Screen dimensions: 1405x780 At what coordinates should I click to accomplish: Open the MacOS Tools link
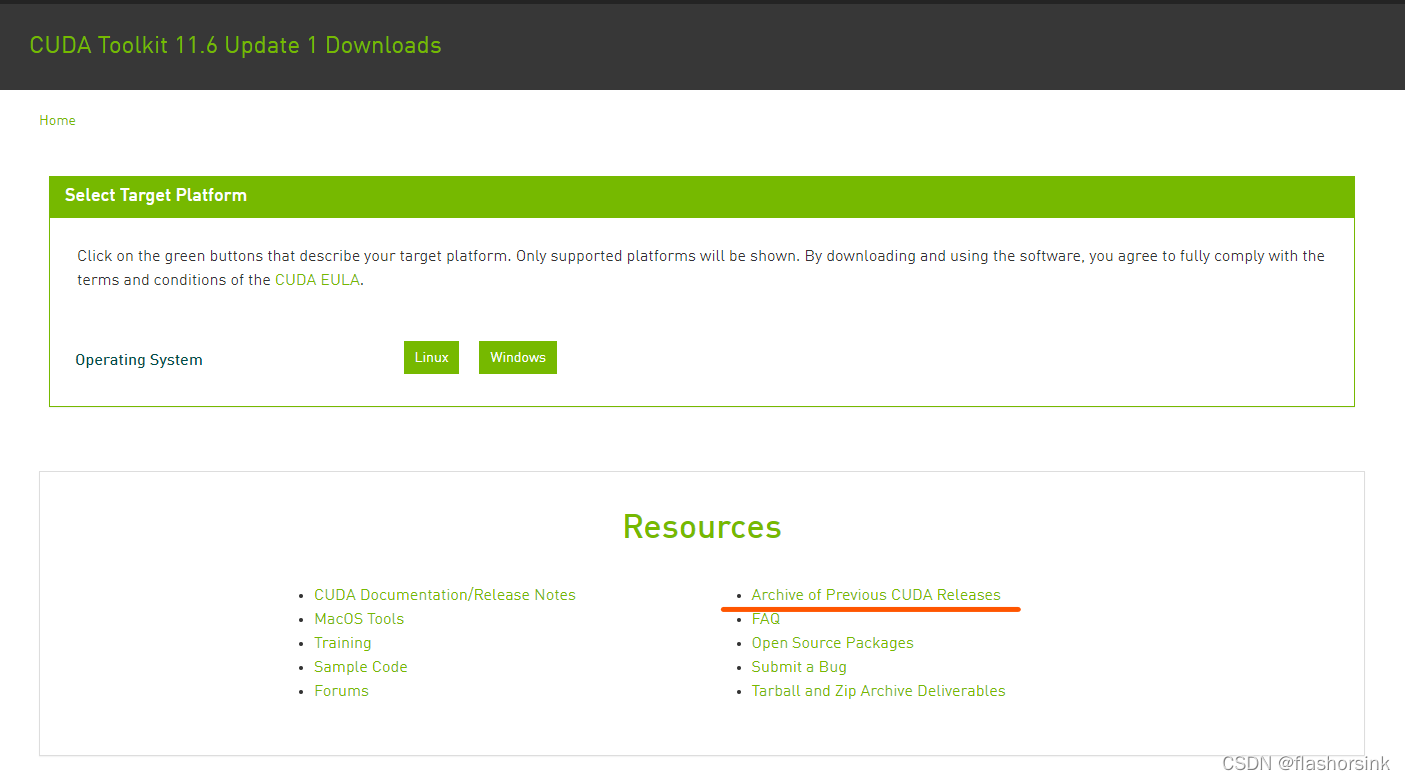(359, 618)
